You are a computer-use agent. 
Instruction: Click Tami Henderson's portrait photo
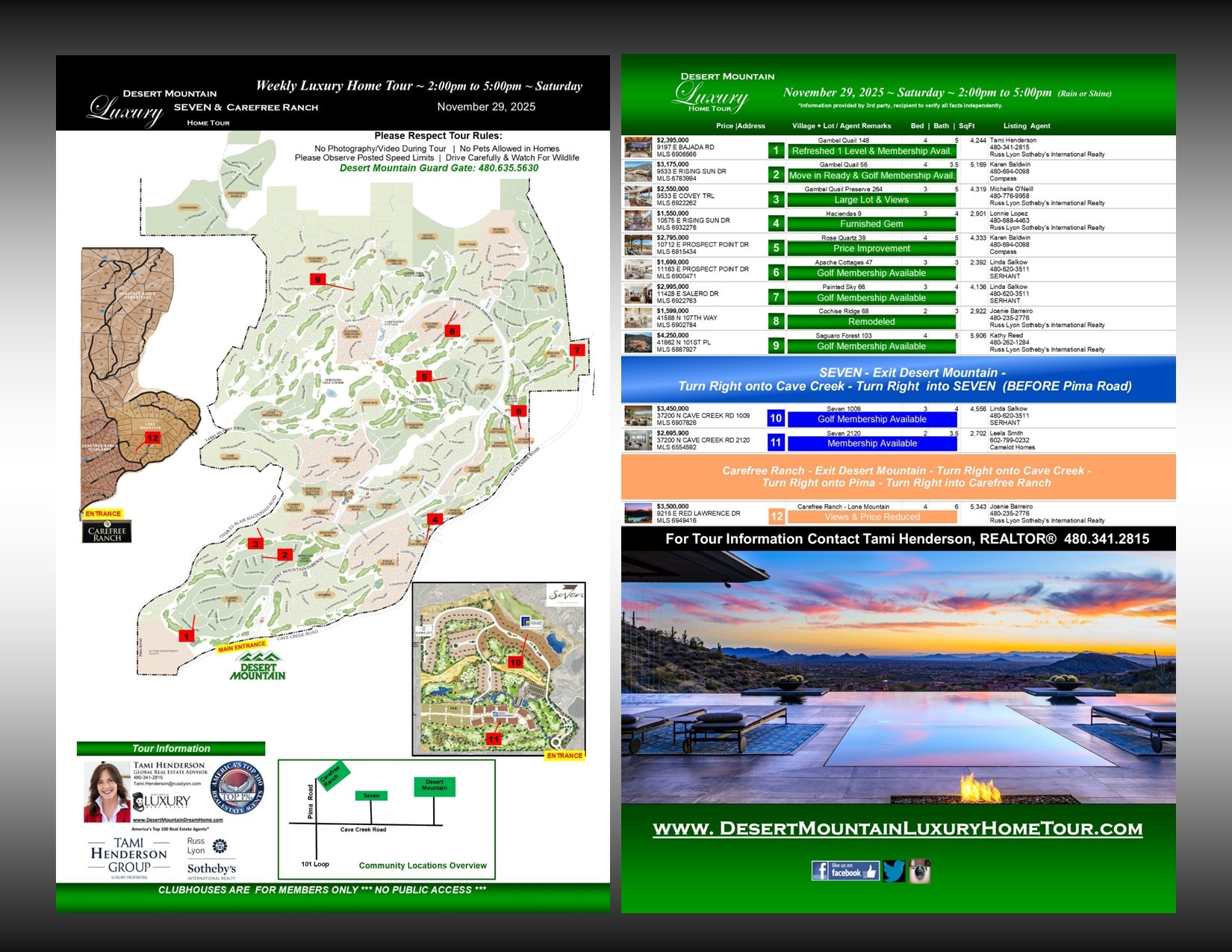click(x=105, y=792)
